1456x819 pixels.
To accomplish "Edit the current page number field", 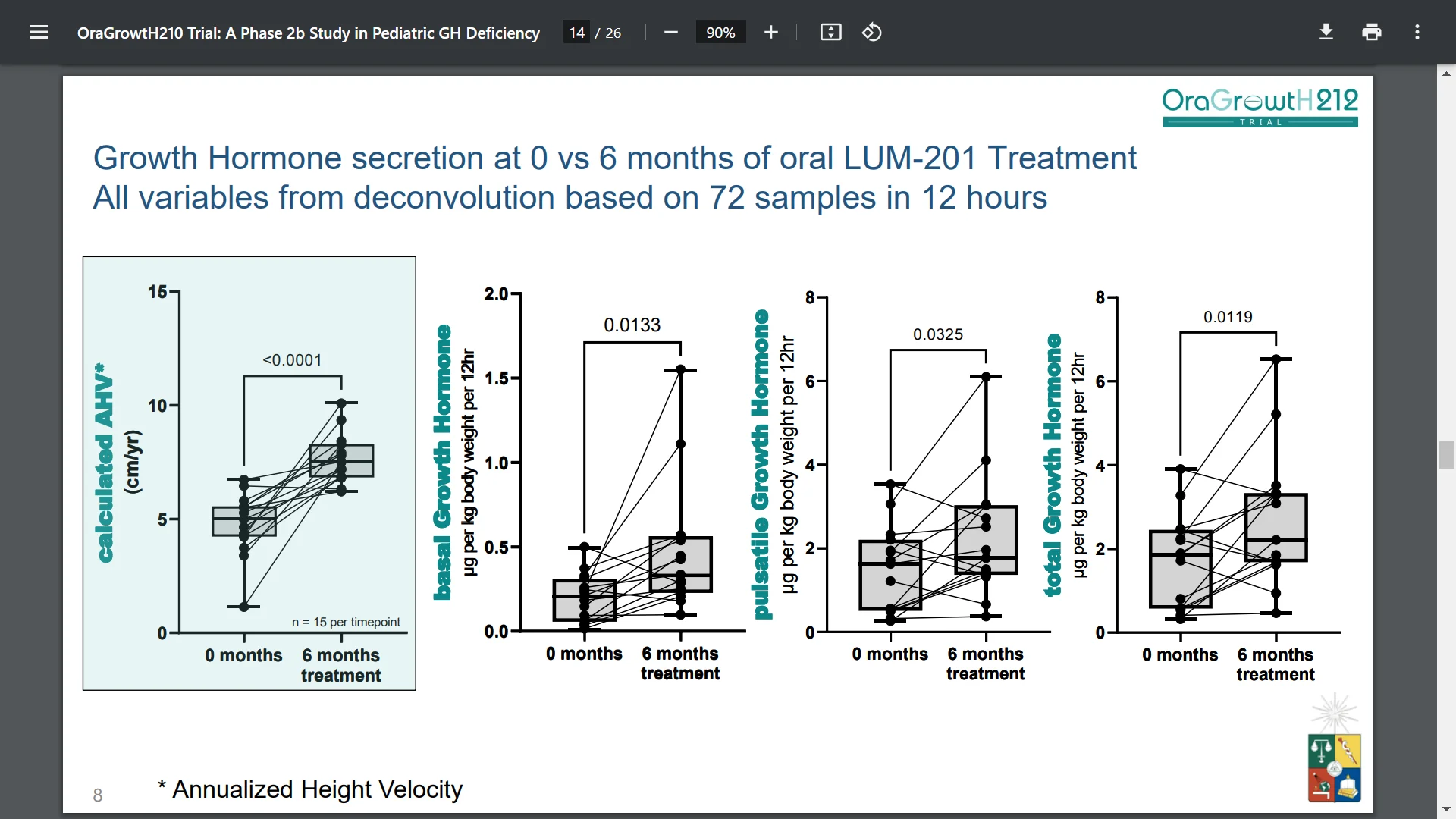I will [x=576, y=33].
